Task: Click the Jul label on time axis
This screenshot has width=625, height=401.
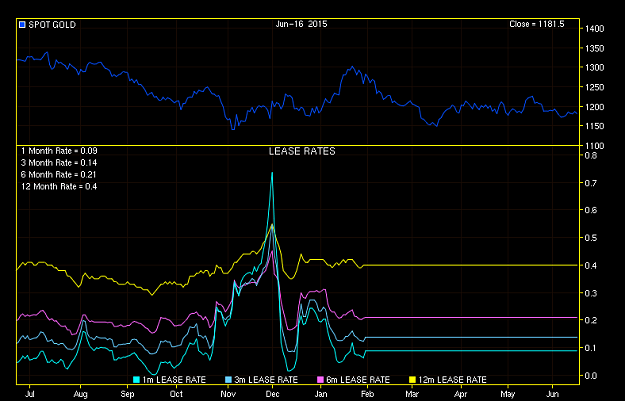Action: coord(29,394)
